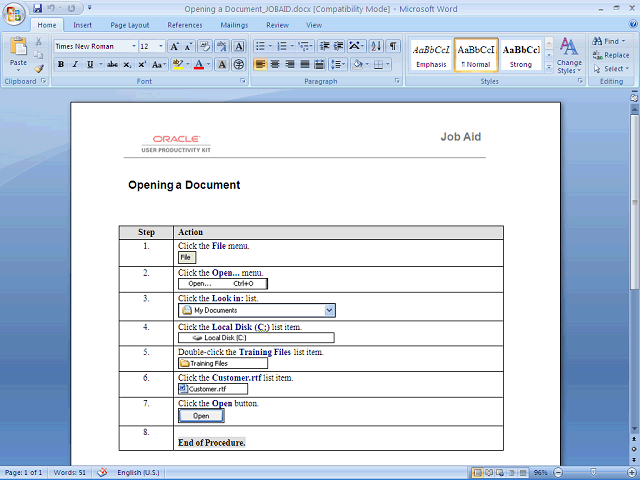Switch to the Page Layout tab
Viewport: 640px width, 480px height.
[130, 25]
